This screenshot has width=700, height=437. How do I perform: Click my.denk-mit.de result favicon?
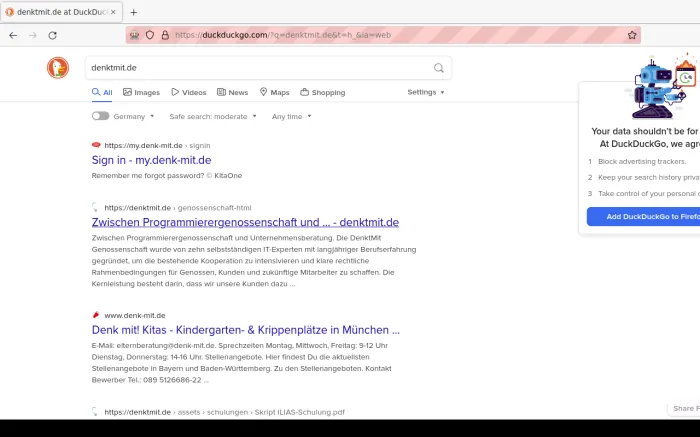(x=96, y=145)
